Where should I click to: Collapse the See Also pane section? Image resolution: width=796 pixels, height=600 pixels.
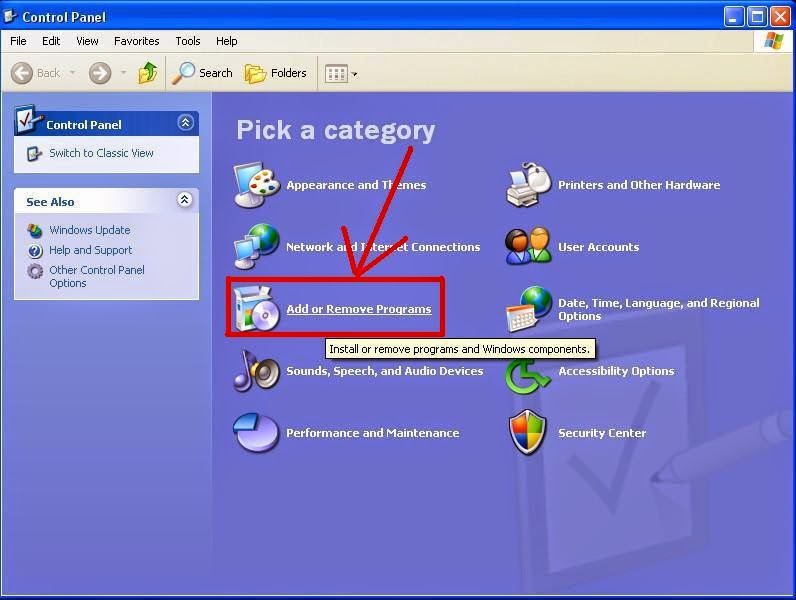tap(184, 200)
